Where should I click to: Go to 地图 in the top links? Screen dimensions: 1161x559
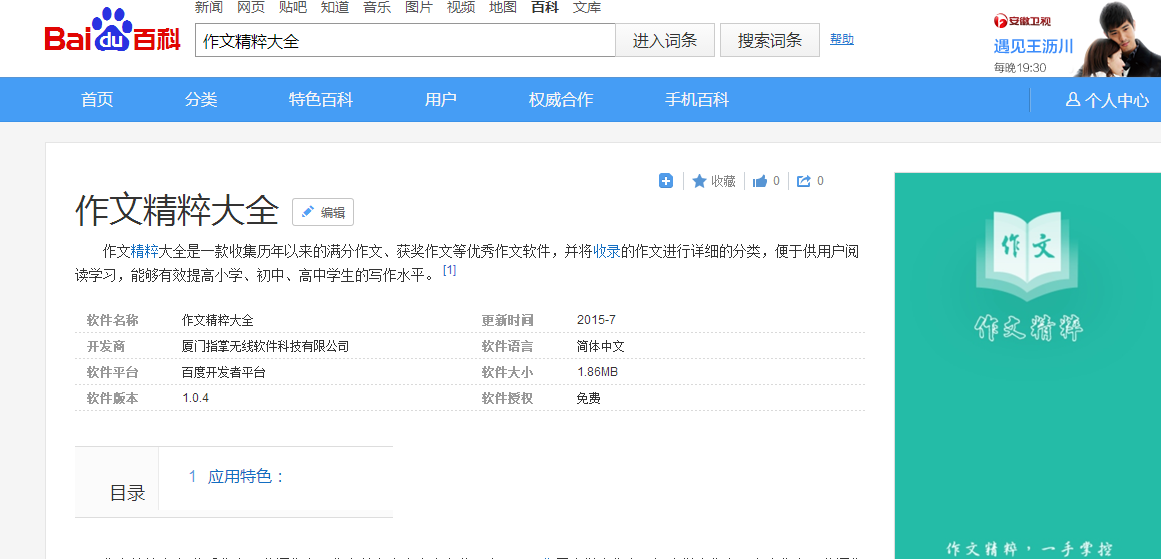[503, 7]
